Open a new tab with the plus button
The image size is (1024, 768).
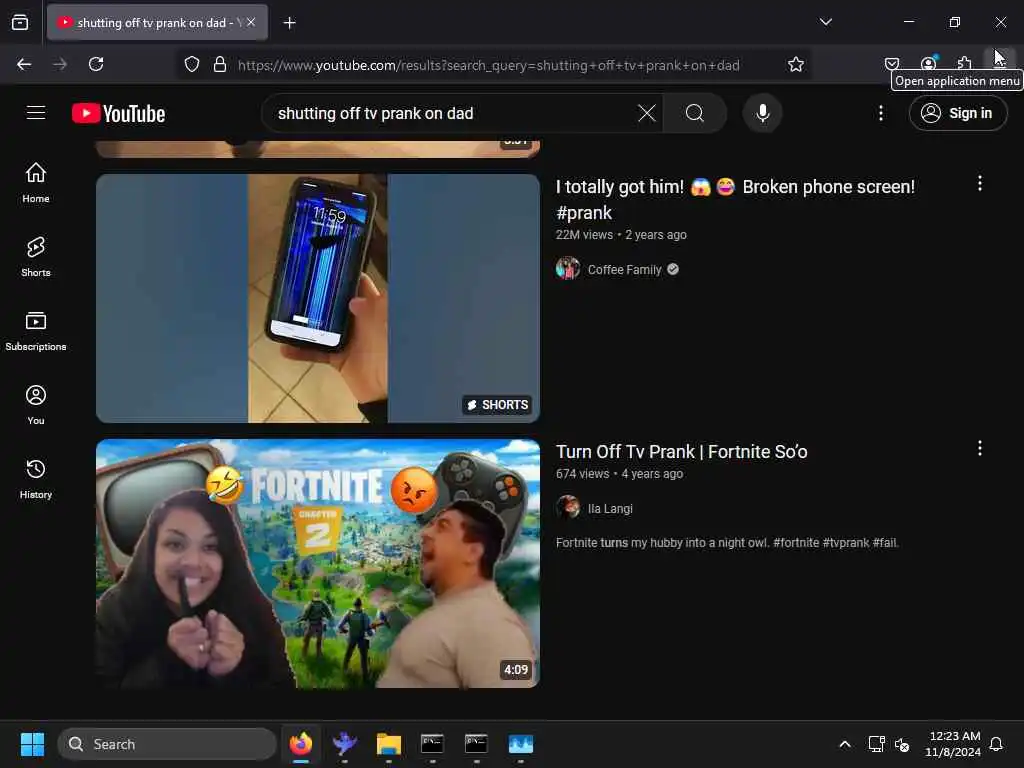[289, 22]
